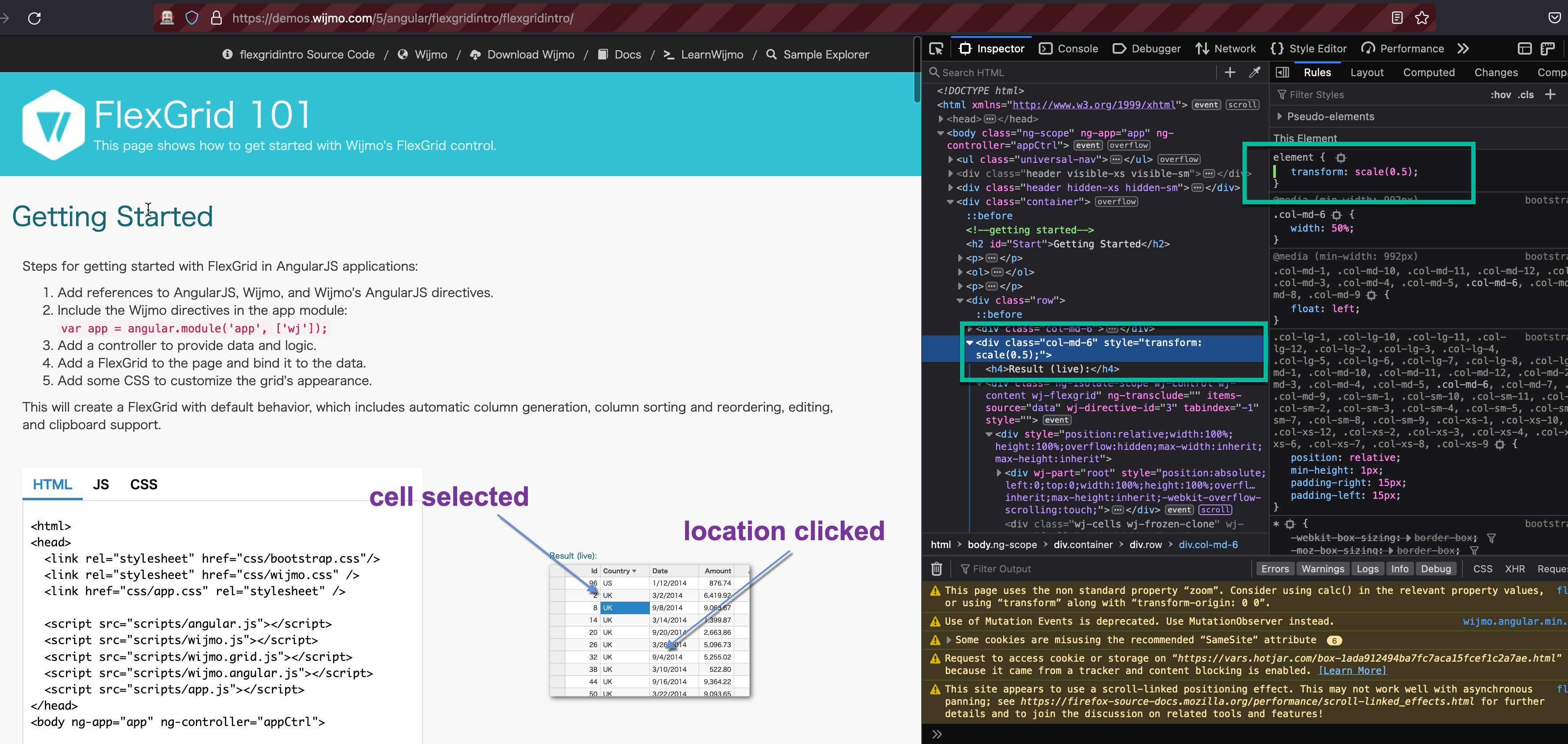Clear console output with trash icon
Viewport: 1568px width, 744px height.
(x=936, y=569)
